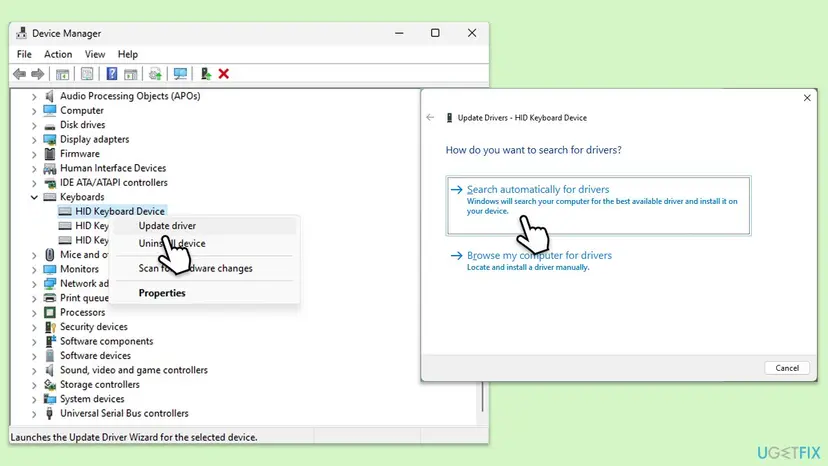Select the Security devices tree item

click(94, 327)
